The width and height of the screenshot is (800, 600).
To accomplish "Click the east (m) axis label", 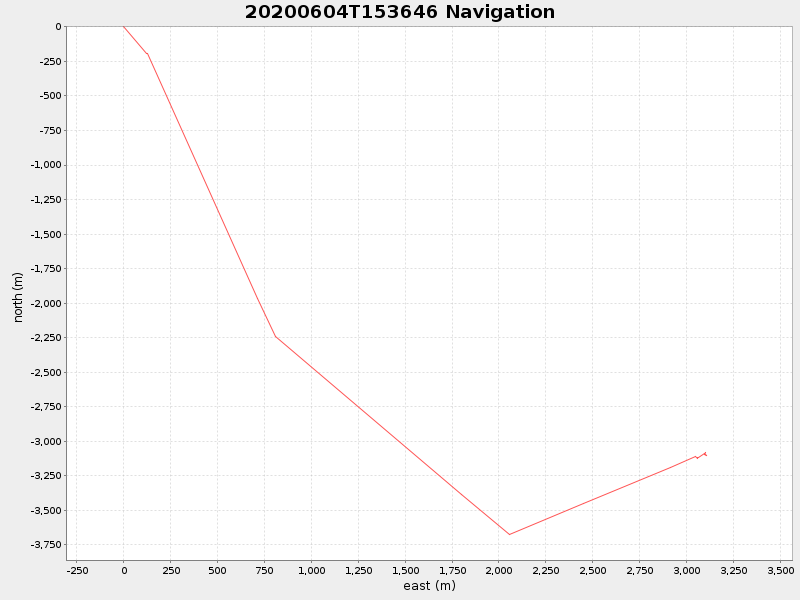I will coord(429,586).
